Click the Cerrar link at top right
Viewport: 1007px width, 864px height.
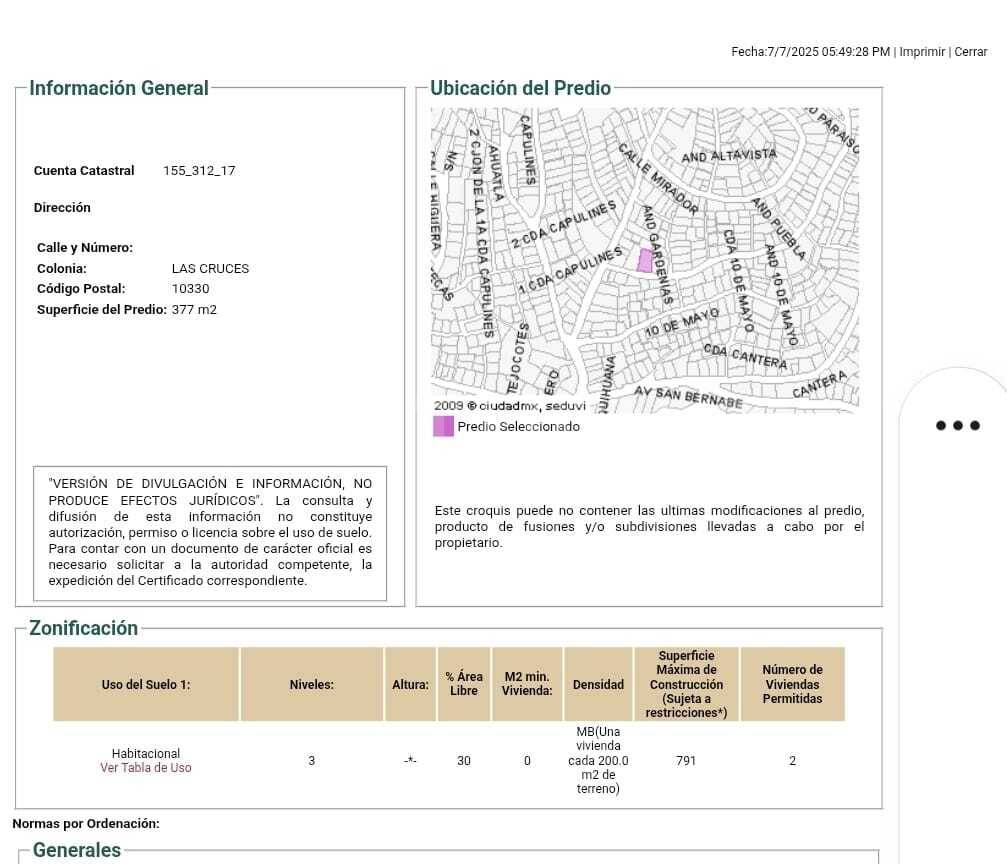970,52
